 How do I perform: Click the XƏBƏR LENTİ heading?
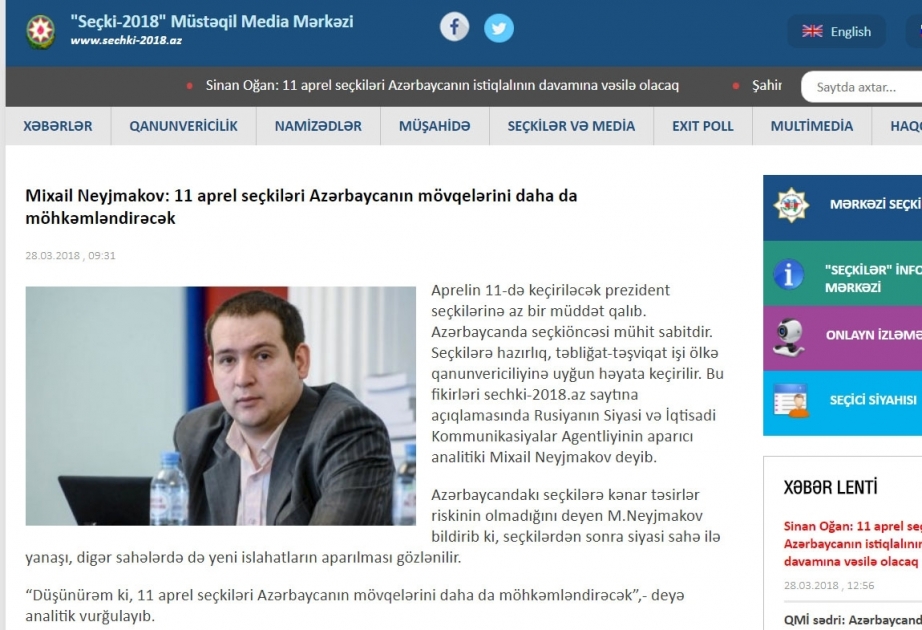click(830, 487)
